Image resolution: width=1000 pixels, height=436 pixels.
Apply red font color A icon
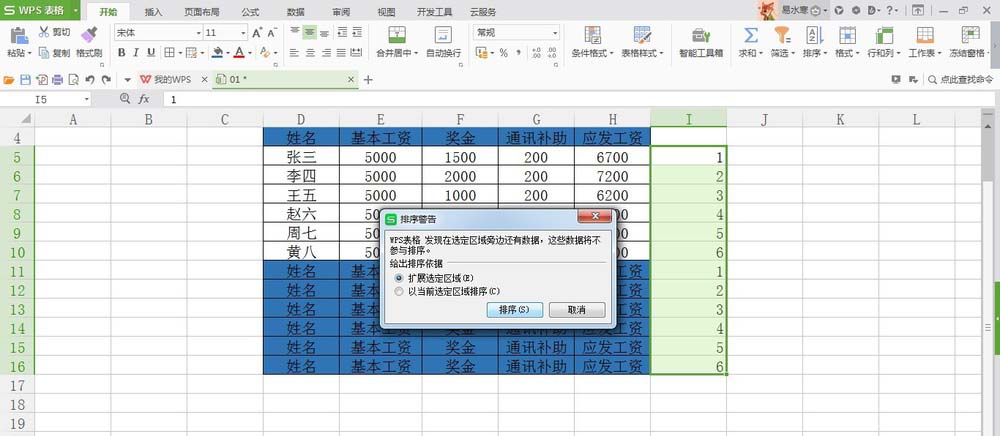239,53
